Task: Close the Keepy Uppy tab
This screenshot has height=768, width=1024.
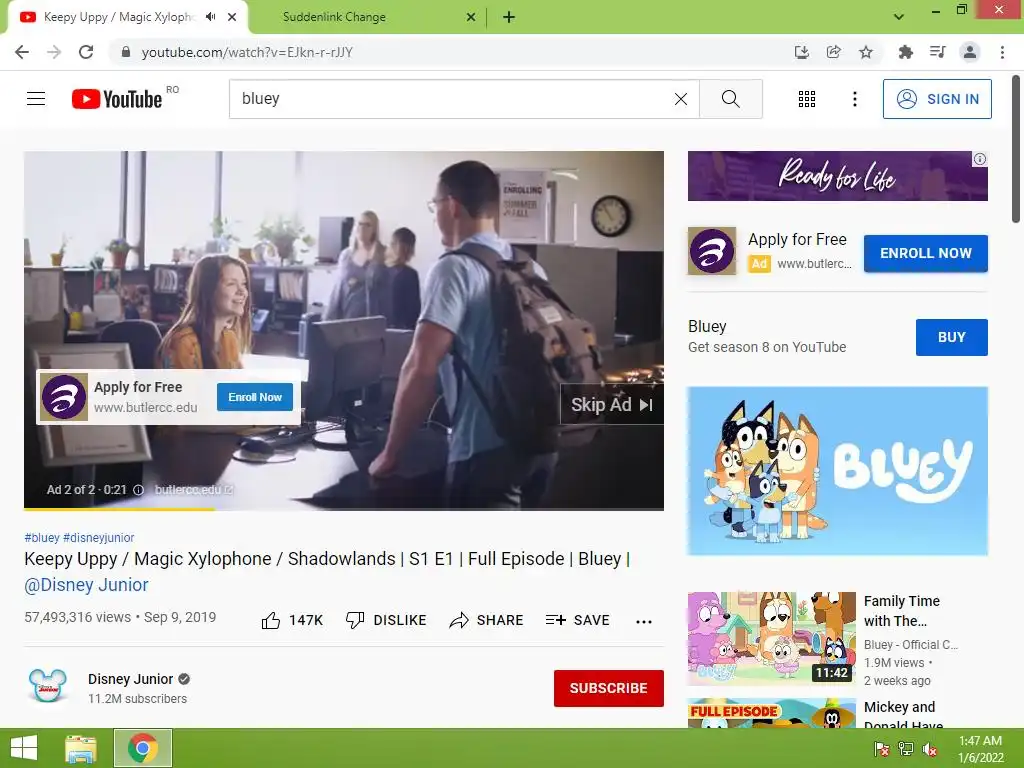Action: click(x=232, y=17)
